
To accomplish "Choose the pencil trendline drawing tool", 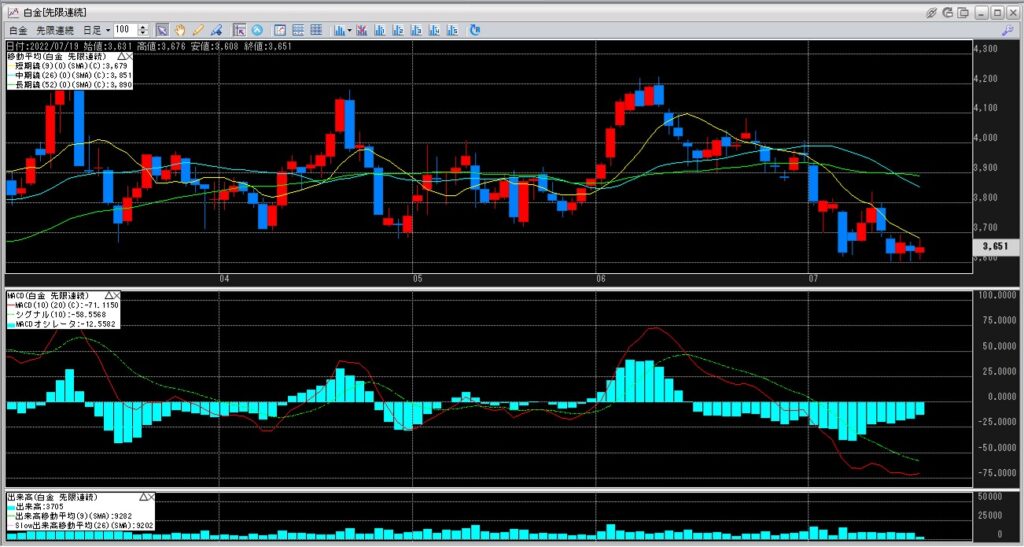I will point(198,30).
